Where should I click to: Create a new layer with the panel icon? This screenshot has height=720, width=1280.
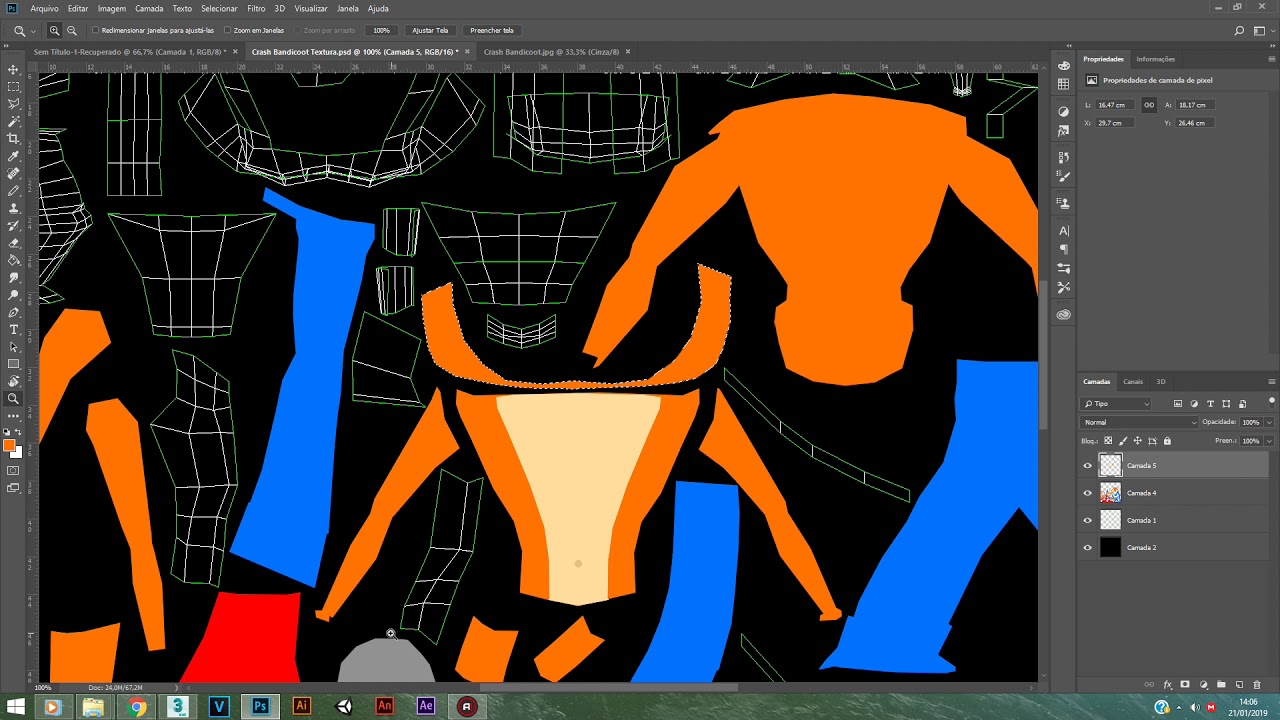tap(1239, 685)
